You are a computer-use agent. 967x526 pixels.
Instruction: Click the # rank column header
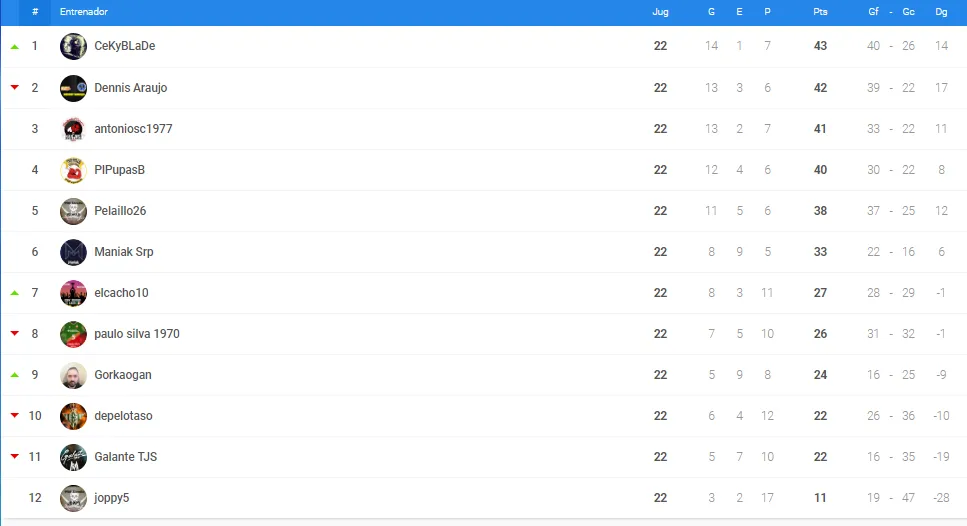click(x=35, y=12)
